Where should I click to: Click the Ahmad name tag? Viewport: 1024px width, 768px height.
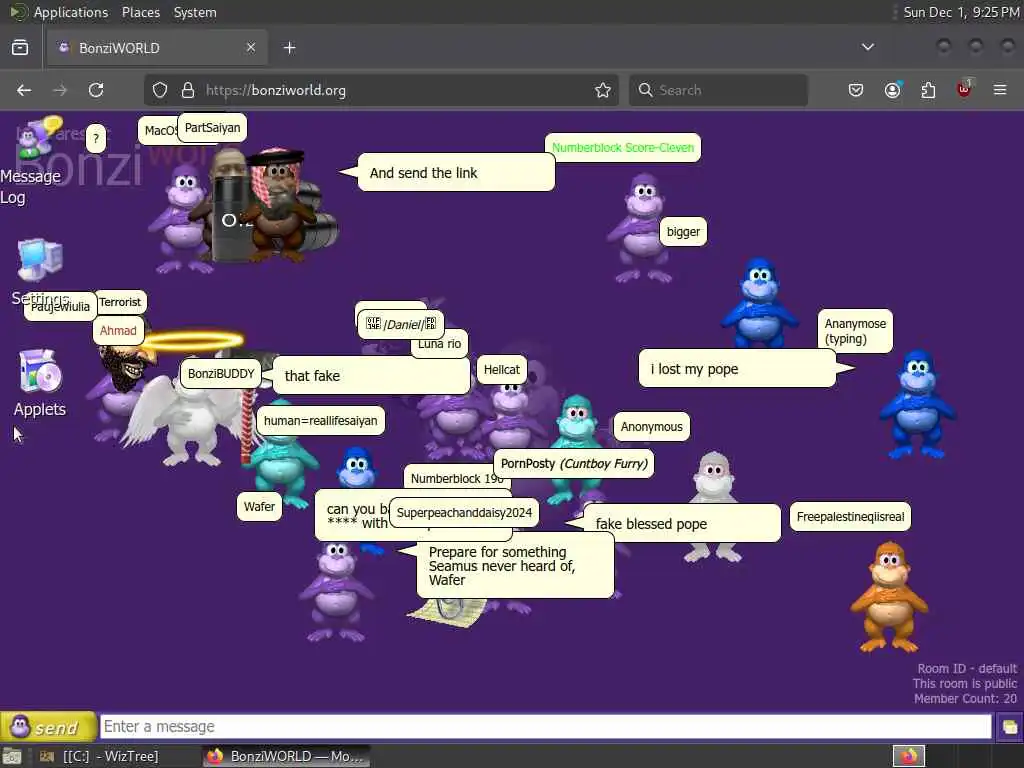118,330
